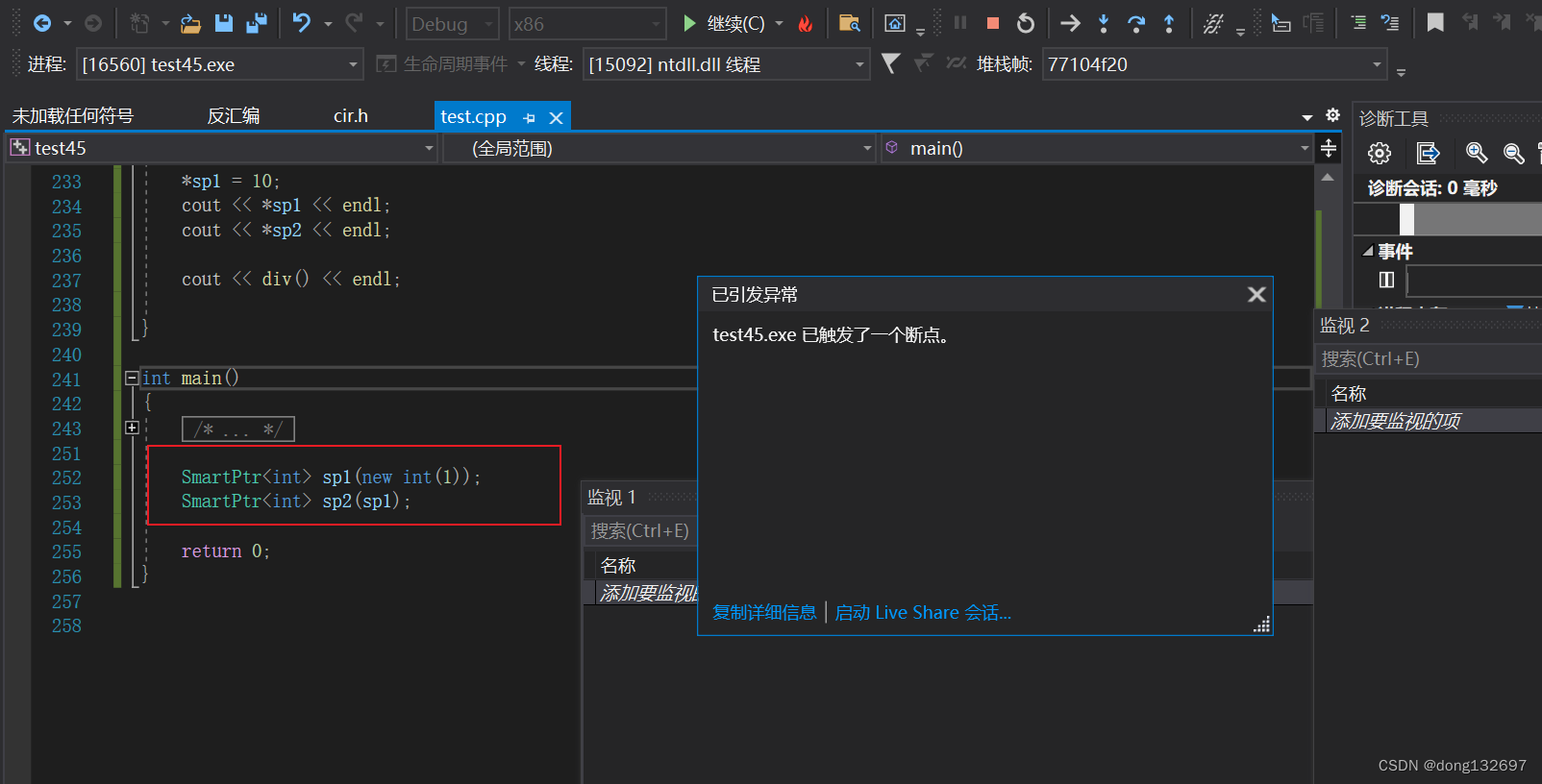Click line 255 'return 0;' code
This screenshot has height=784, width=1542.
(226, 551)
